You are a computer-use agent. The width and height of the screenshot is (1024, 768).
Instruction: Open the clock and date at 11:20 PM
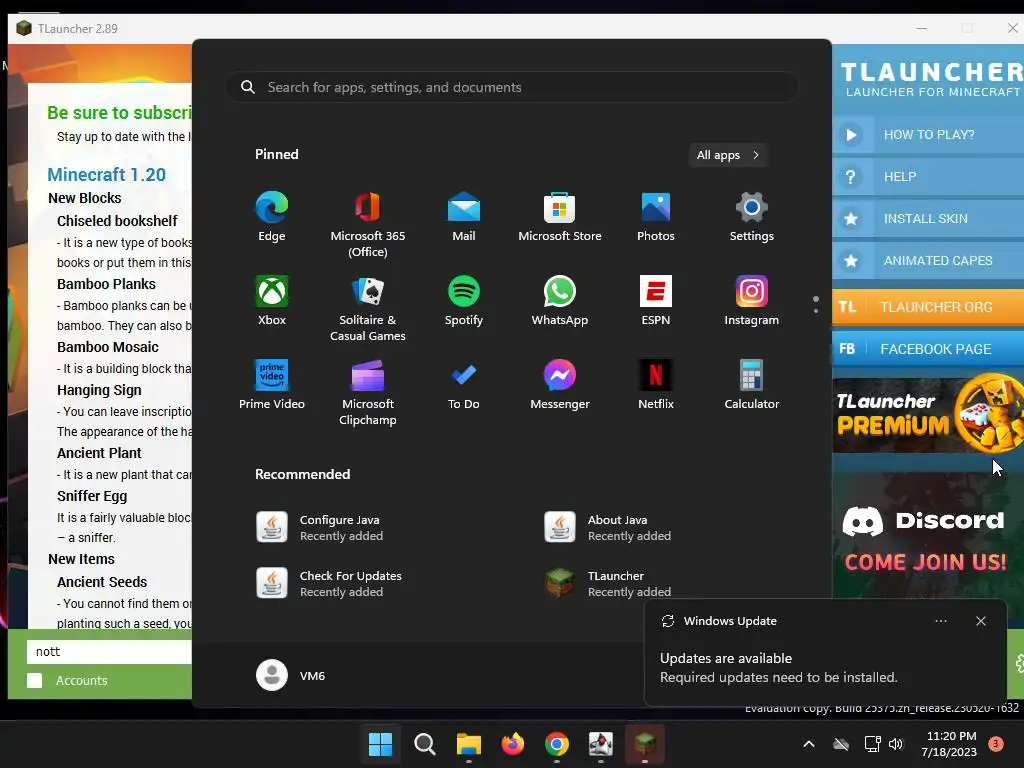click(x=949, y=744)
